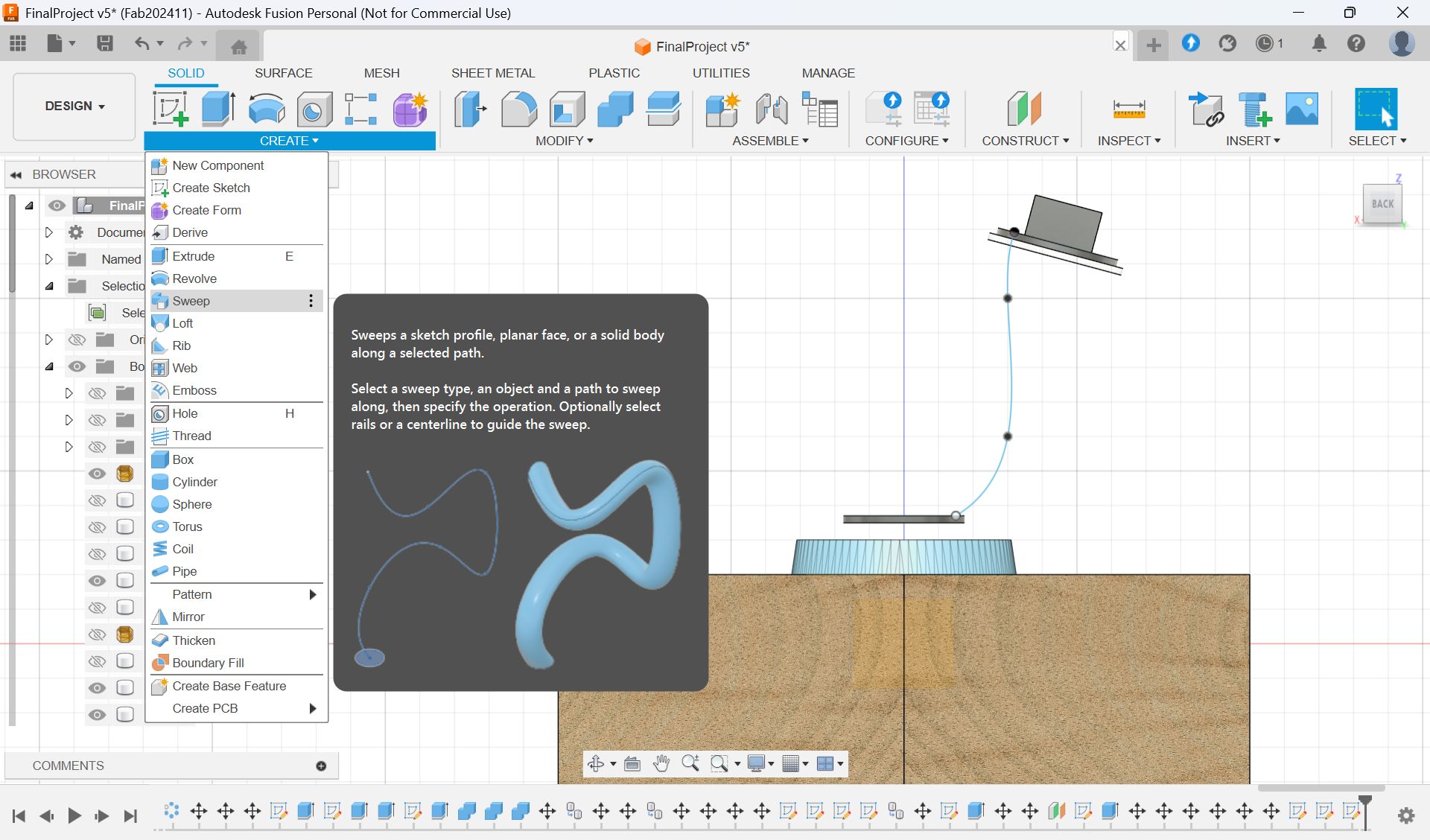The width and height of the screenshot is (1430, 840).
Task: Select the Extrude tool in toolbar
Action: 218,109
